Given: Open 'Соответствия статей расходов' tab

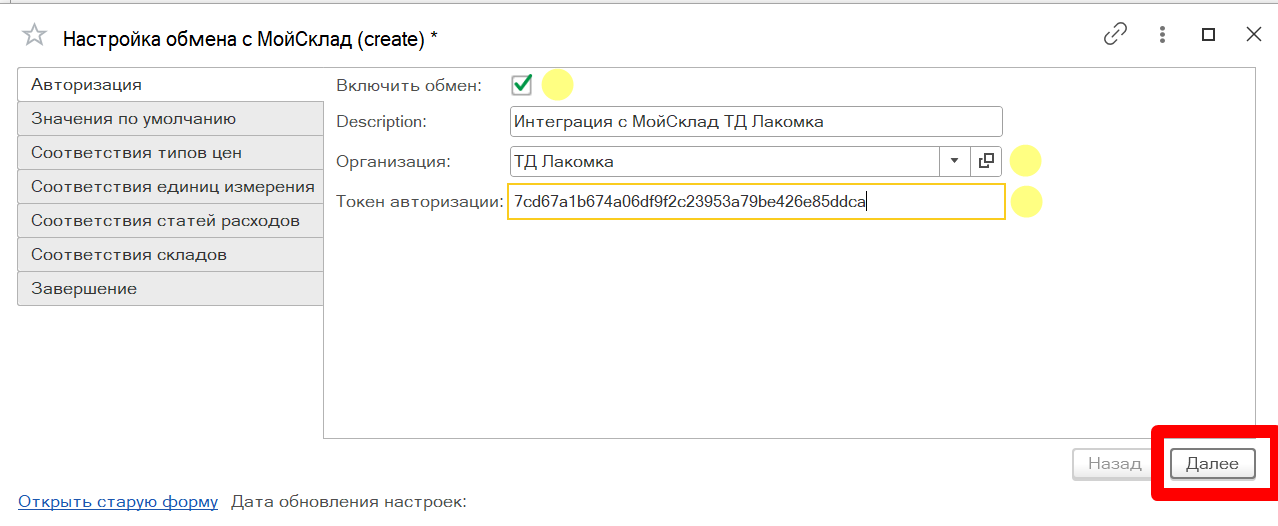Looking at the screenshot, I should point(170,221).
